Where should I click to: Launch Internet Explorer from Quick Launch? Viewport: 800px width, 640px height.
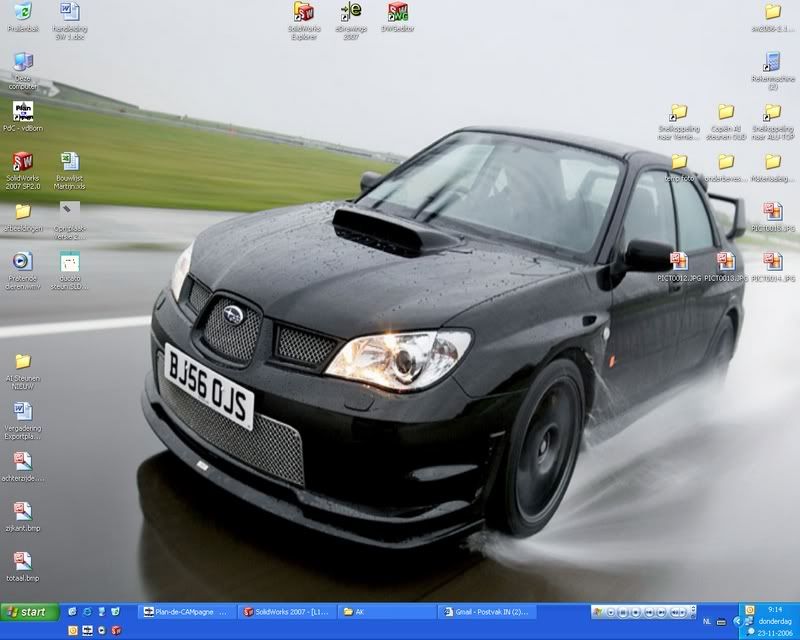(87, 611)
